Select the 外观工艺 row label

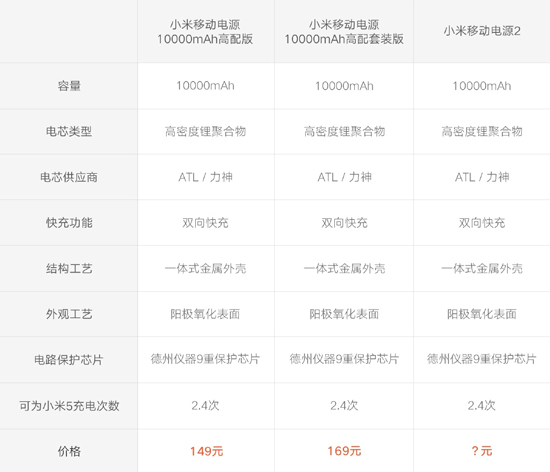(x=69, y=314)
